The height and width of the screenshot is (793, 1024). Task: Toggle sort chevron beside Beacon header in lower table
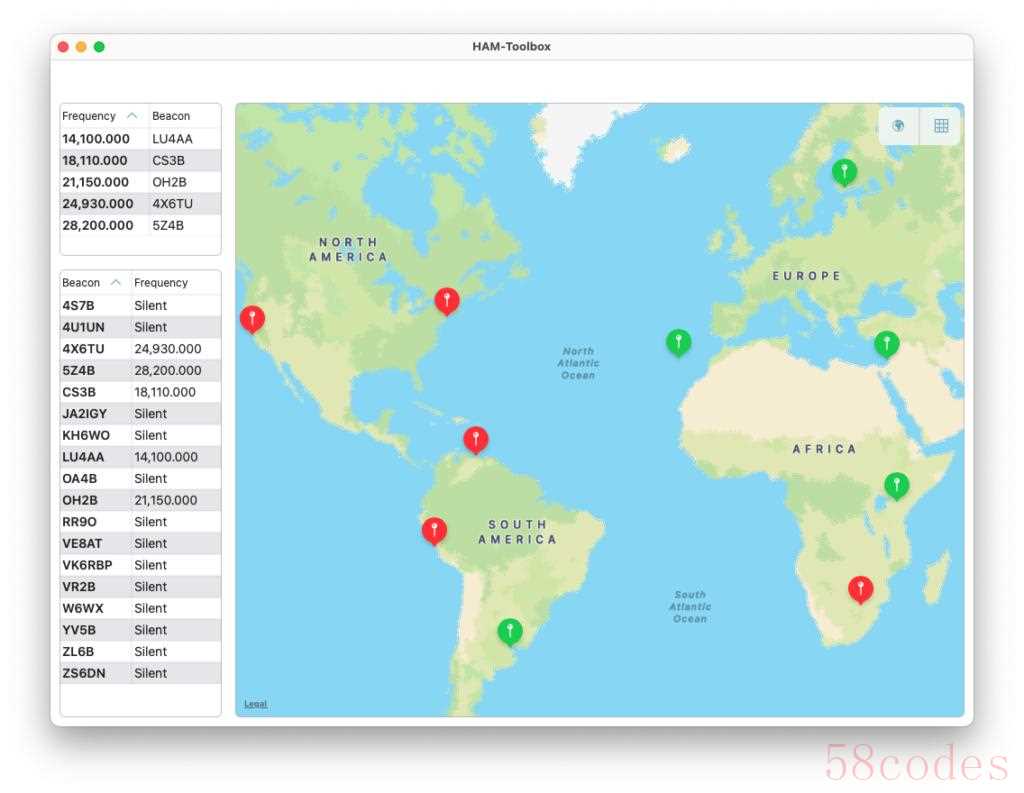[x=116, y=282]
